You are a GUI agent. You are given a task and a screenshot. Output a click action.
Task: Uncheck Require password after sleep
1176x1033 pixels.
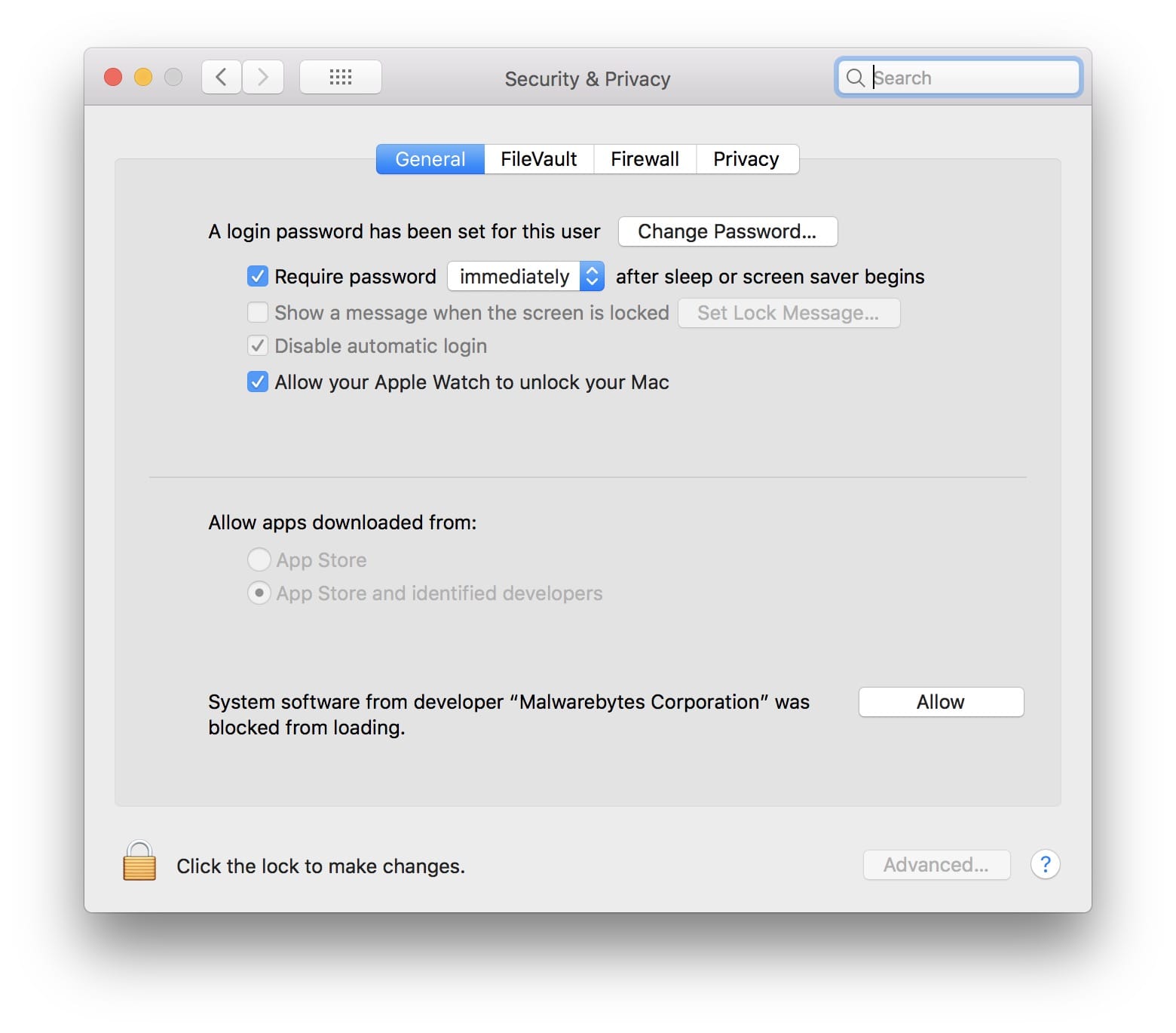coord(258,276)
